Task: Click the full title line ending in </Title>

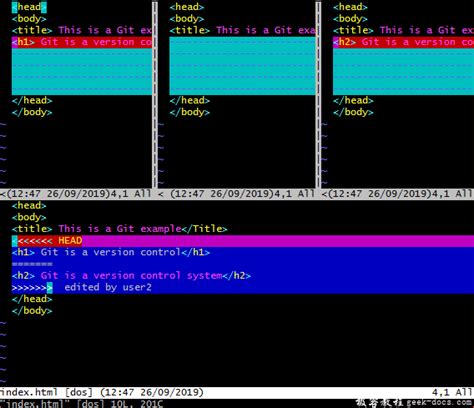Action: click(119, 229)
